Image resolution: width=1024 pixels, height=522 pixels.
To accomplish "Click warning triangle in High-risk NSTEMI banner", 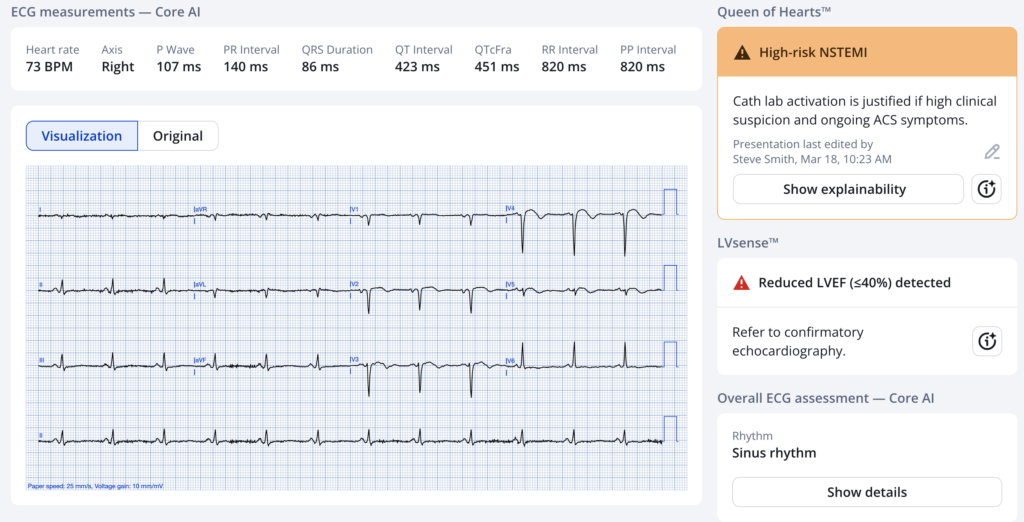I will pos(742,52).
